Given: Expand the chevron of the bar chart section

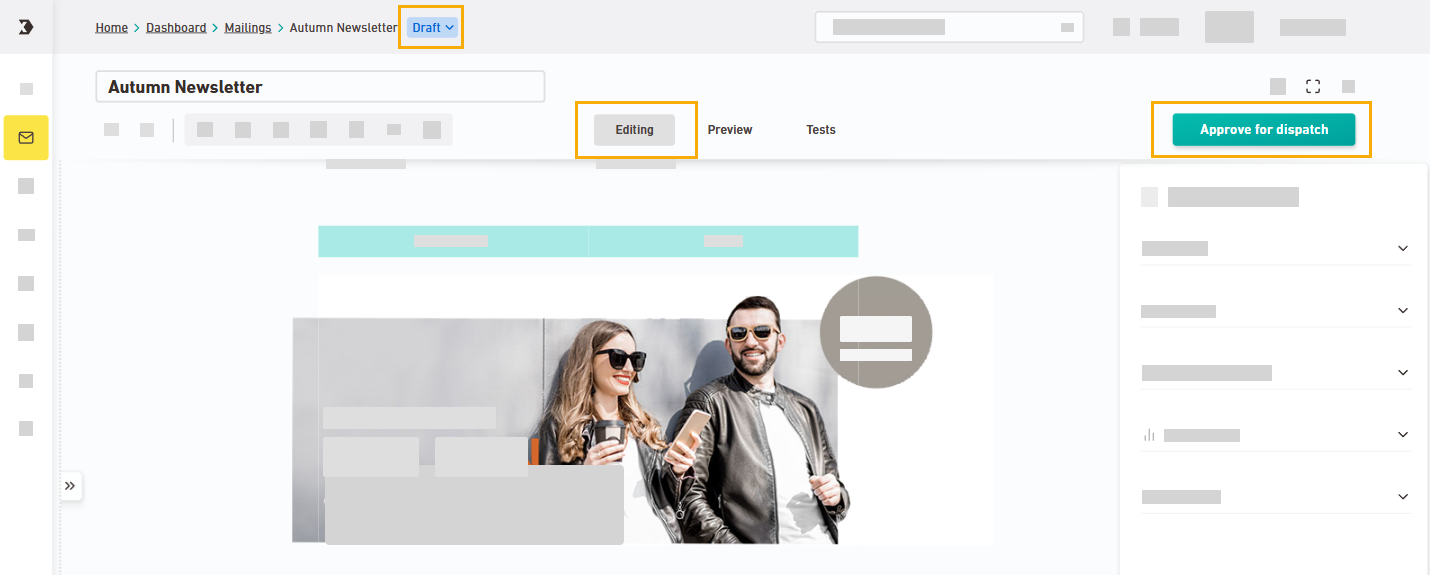Looking at the screenshot, I should point(1402,435).
